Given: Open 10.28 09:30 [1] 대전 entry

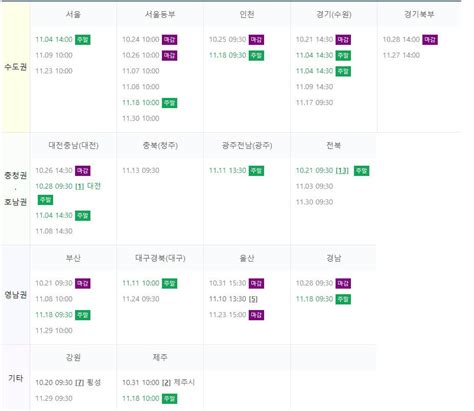Looking at the screenshot, I should coord(68,186).
